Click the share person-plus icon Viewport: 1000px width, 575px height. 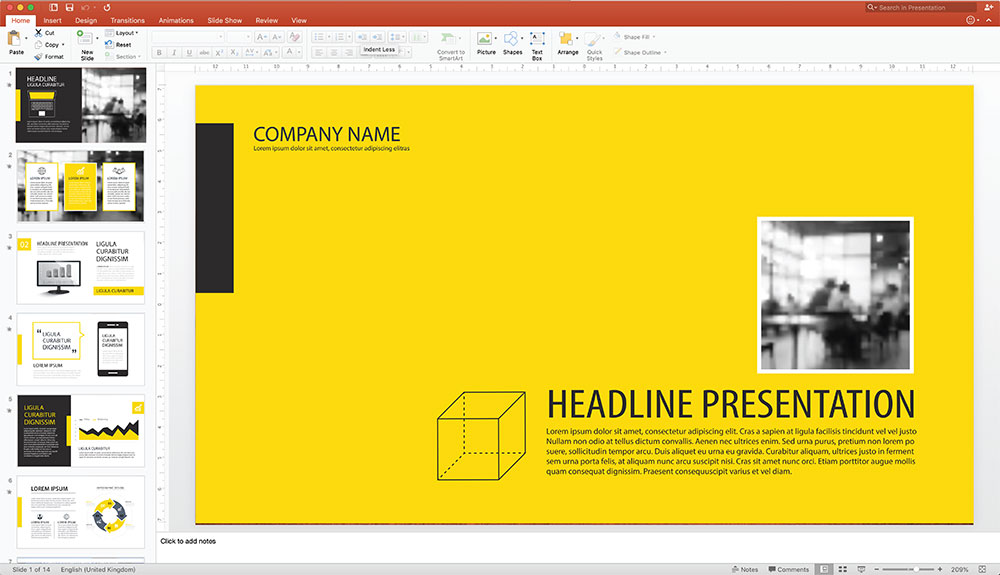(x=989, y=7)
